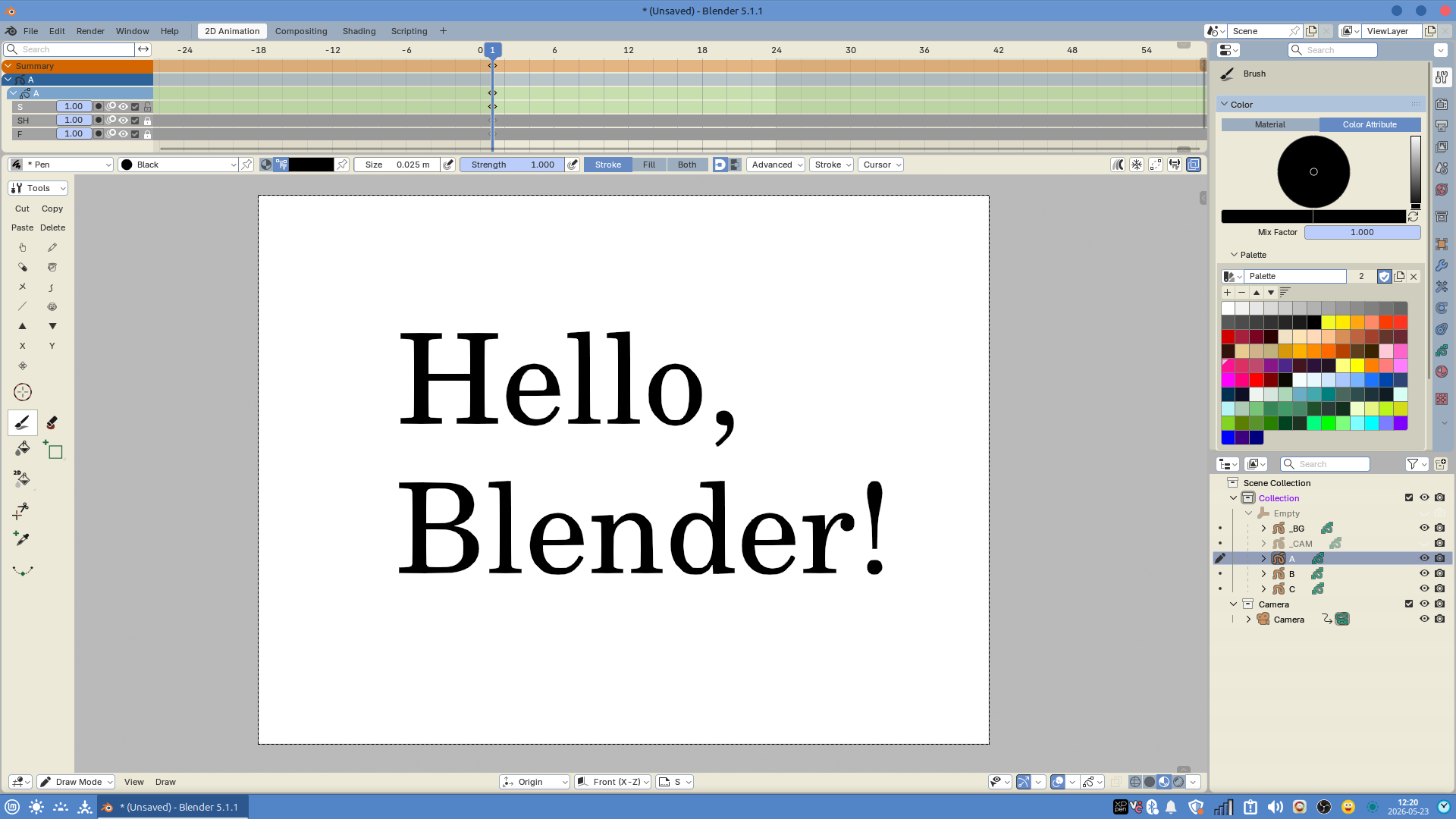Switch to the Compositing workspace tab

pyautogui.click(x=301, y=31)
